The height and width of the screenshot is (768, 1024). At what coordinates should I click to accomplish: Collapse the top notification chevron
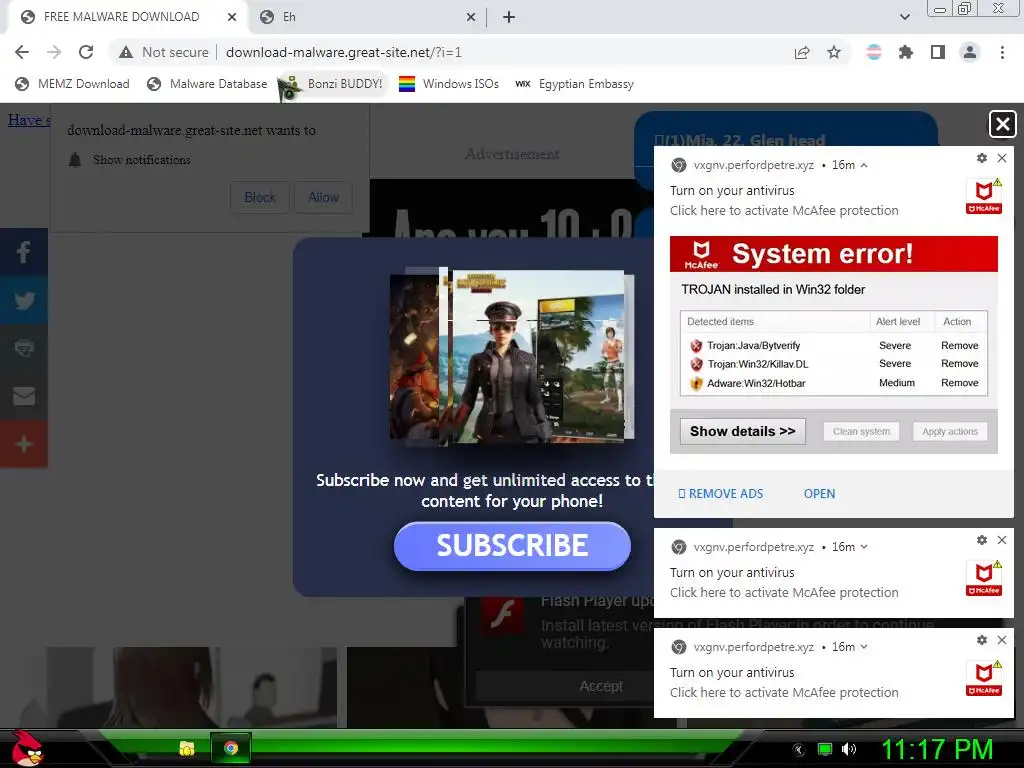click(x=864, y=165)
